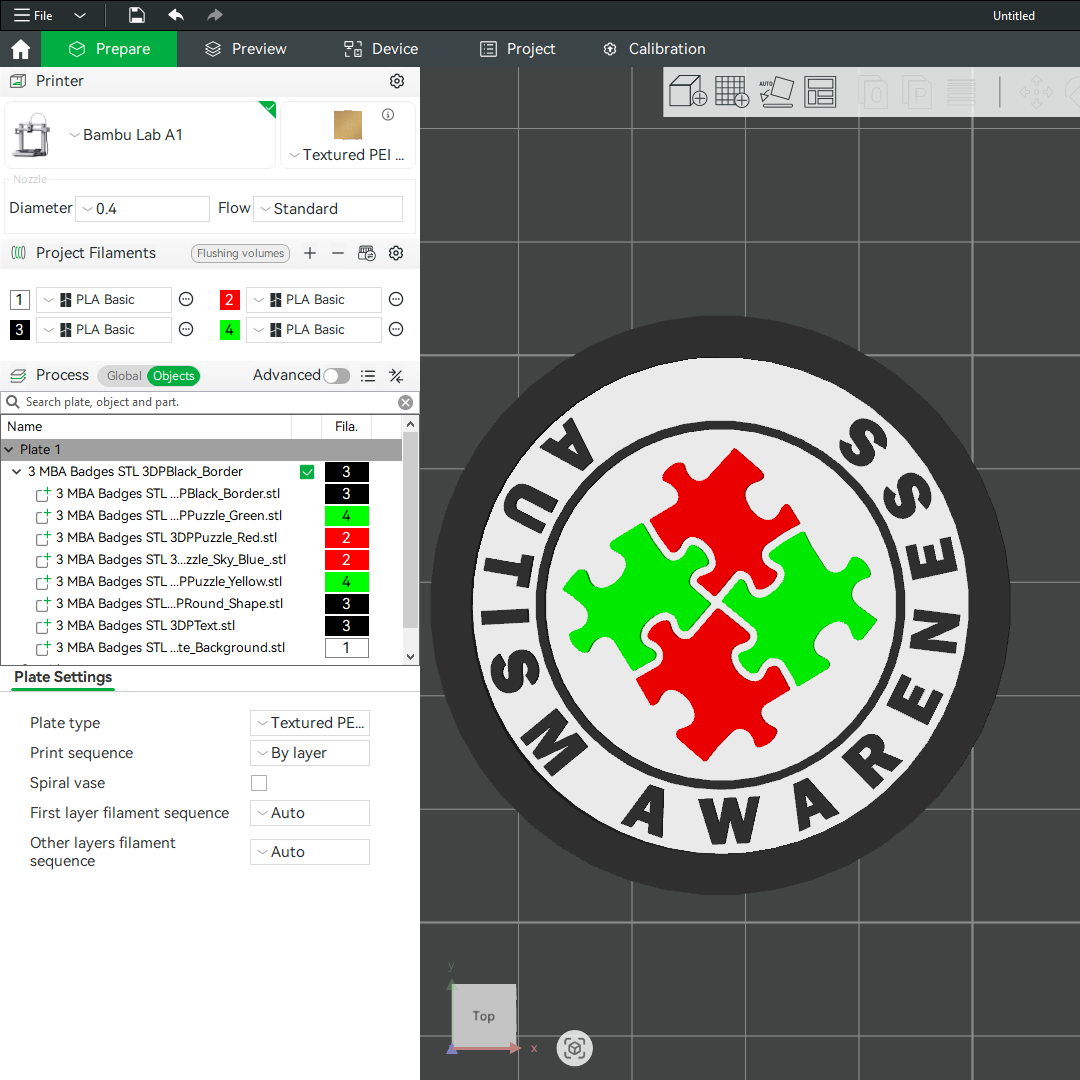Reset camera view icon near Top cube
This screenshot has height=1080, width=1080.
coord(575,1048)
